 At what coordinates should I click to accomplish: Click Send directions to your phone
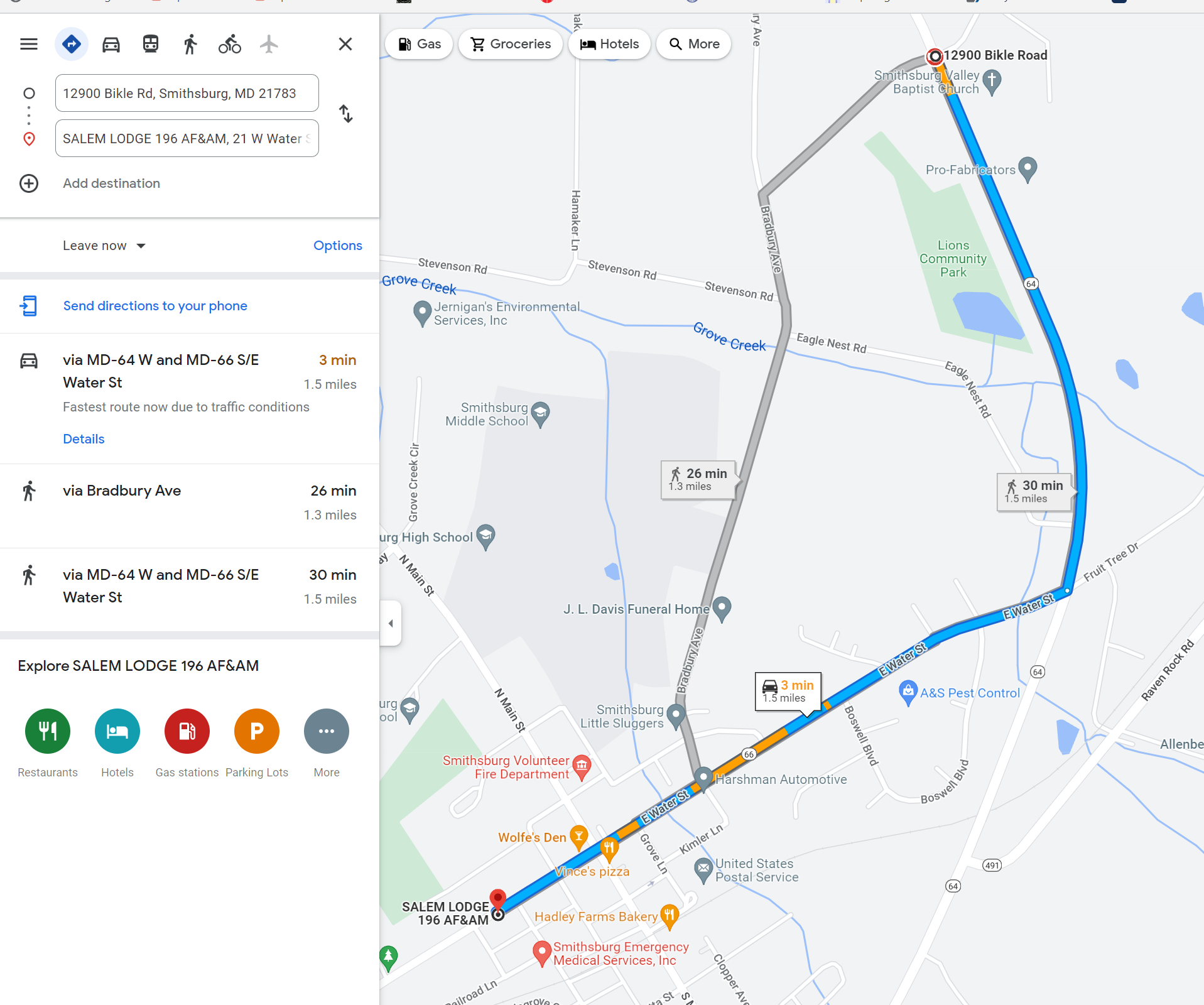(x=155, y=306)
